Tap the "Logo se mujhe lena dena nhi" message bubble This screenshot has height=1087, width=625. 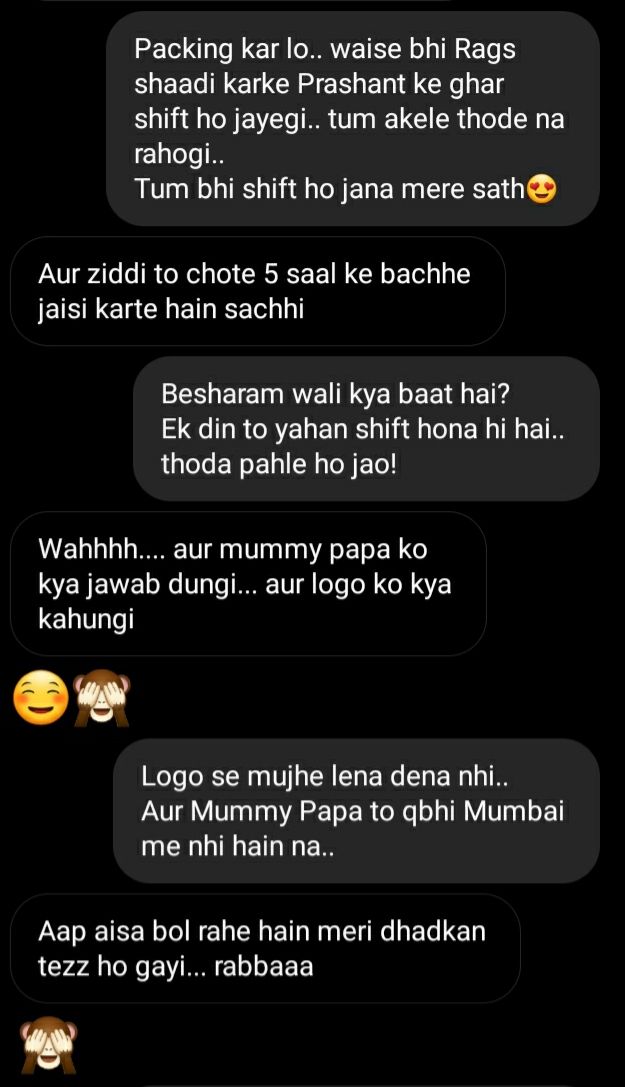tap(356, 811)
